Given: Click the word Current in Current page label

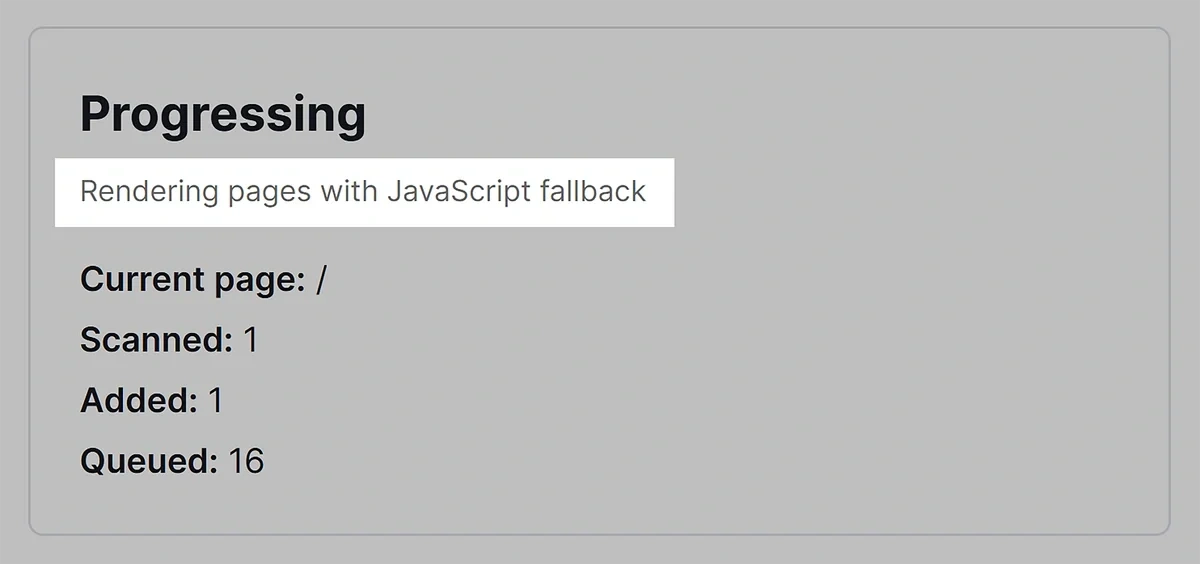Looking at the screenshot, I should coord(143,280).
